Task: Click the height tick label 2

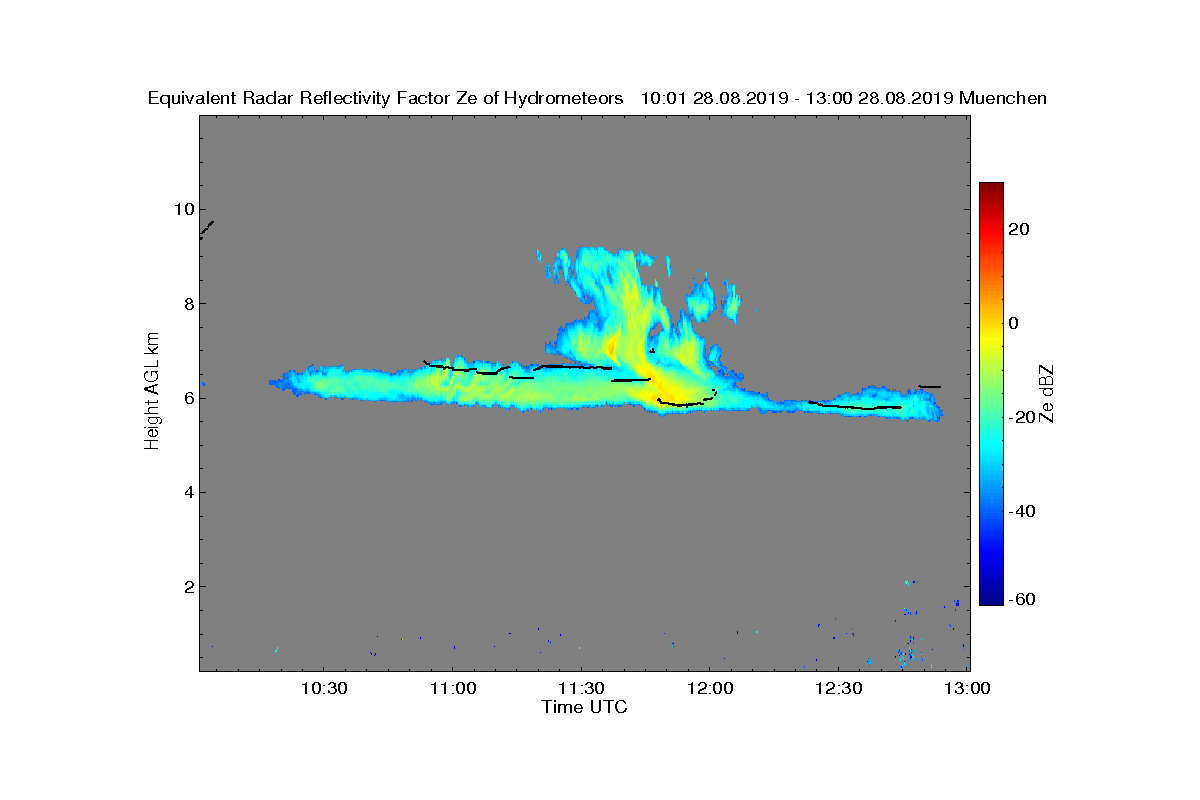Action: coord(187,586)
